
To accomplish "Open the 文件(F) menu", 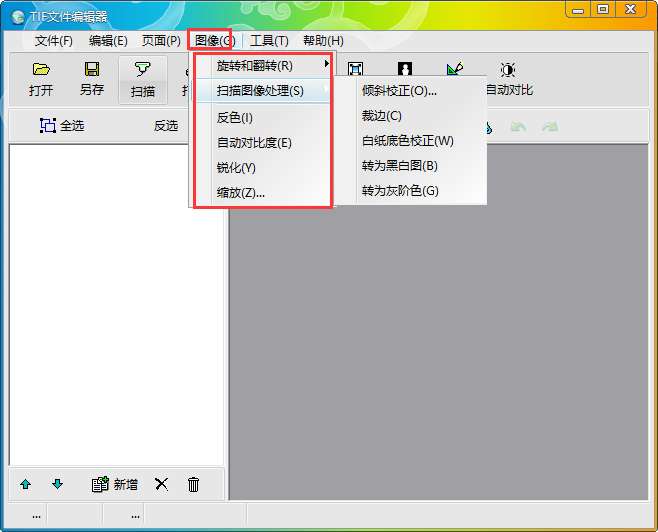I will tap(54, 41).
